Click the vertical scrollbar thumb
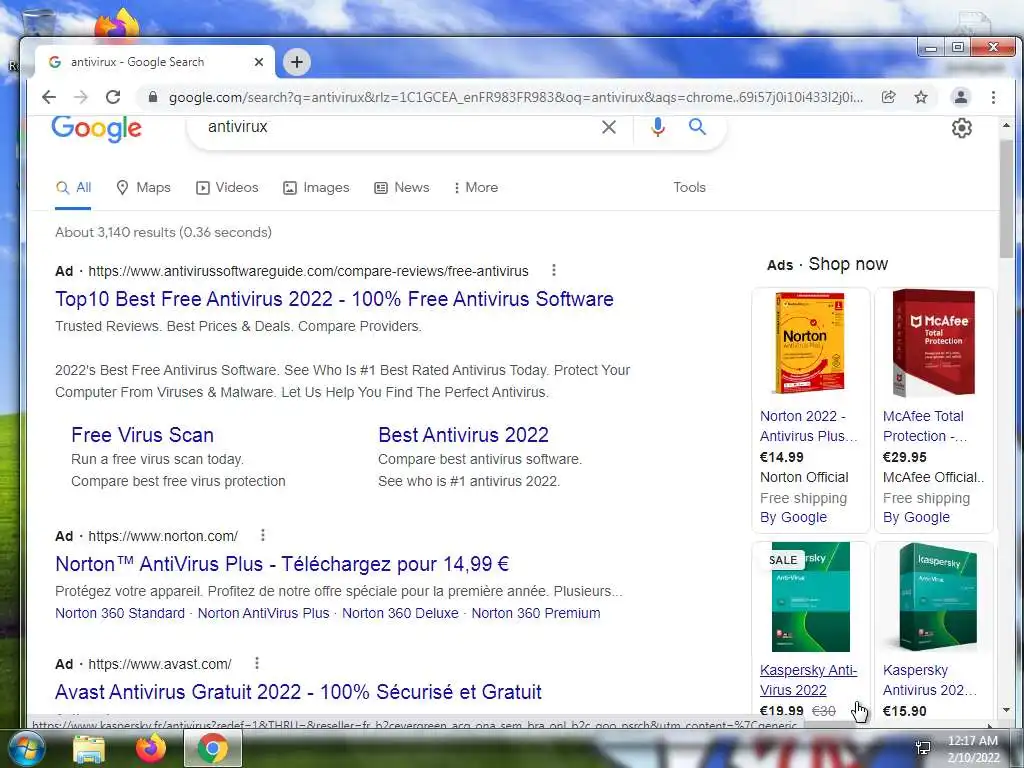The width and height of the screenshot is (1024, 768). click(1006, 198)
